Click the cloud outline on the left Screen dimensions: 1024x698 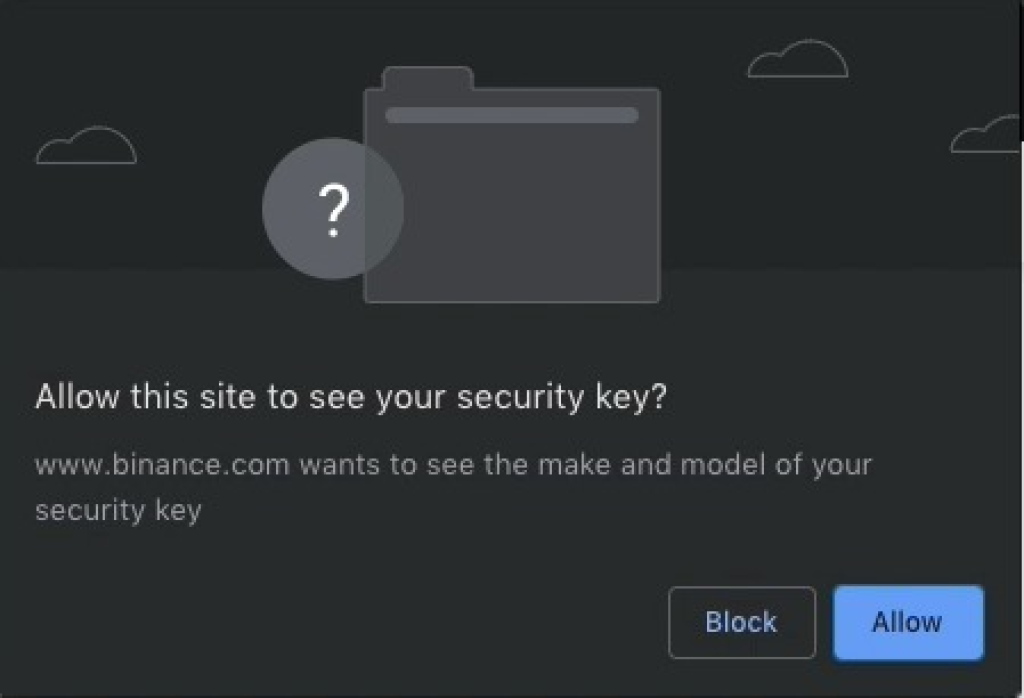pyautogui.click(x=86, y=145)
